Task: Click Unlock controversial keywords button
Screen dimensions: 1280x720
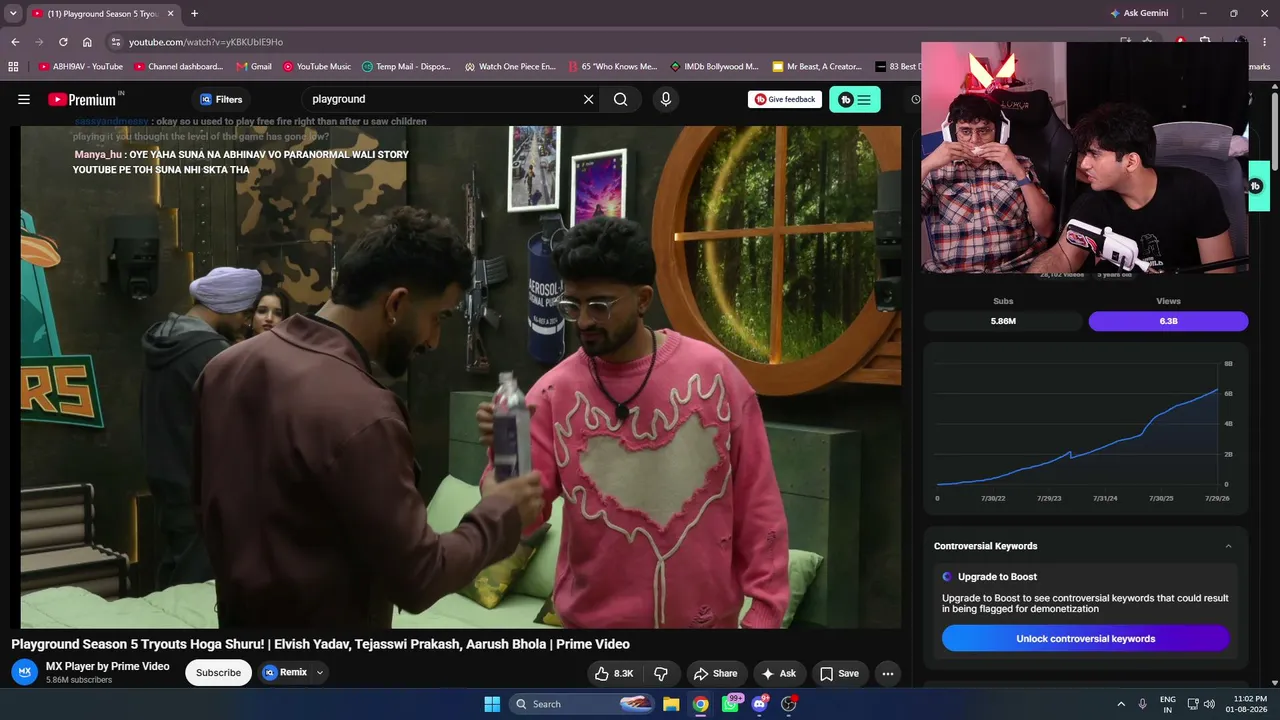Action: point(1086,638)
